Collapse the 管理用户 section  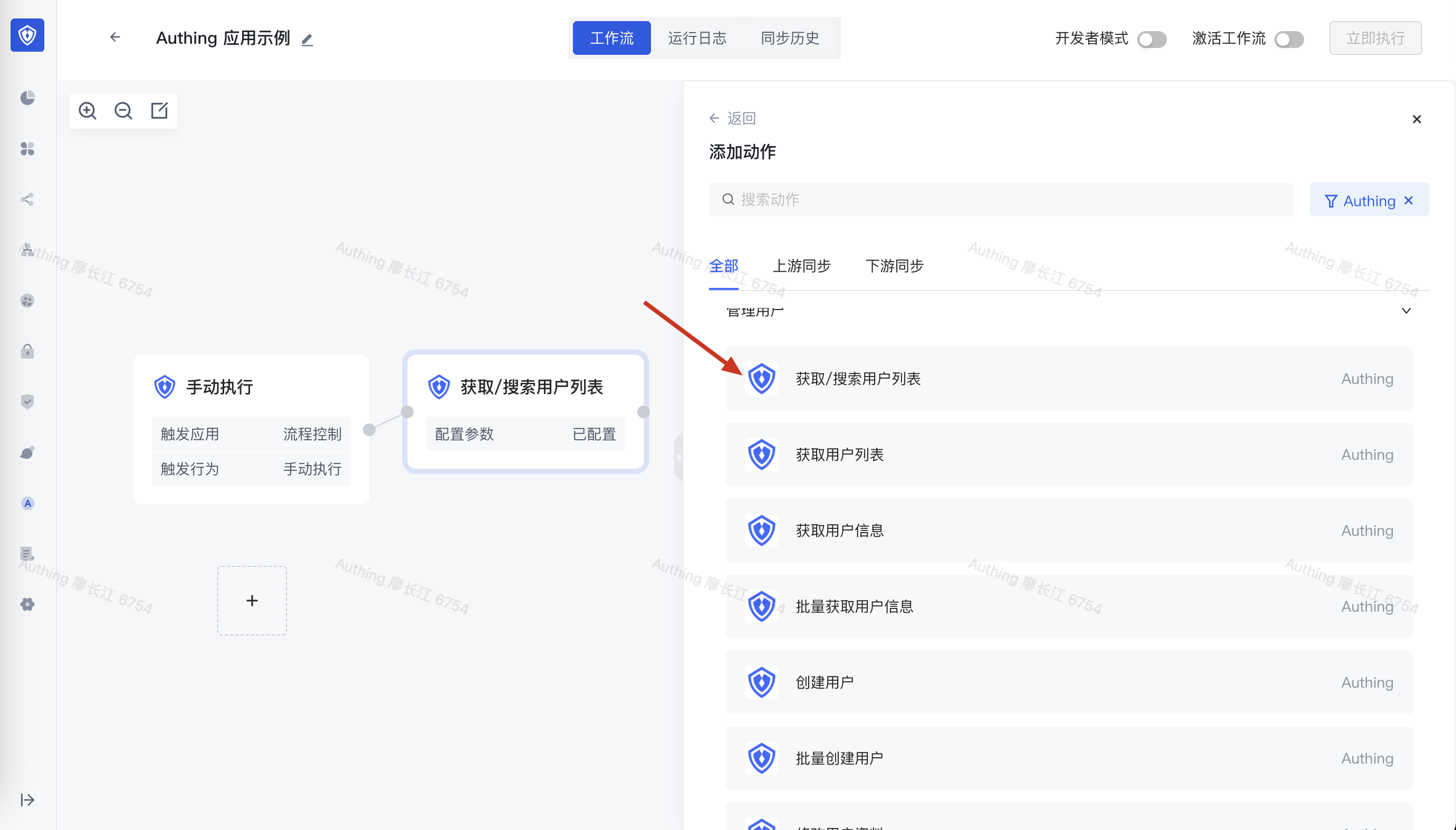pos(1405,311)
